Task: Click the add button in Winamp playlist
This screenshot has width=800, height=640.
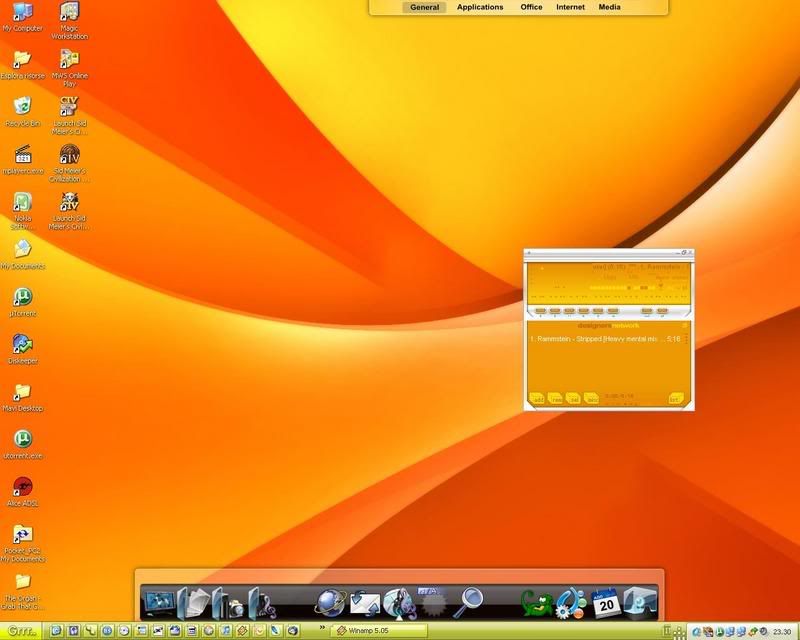Action: 537,399
